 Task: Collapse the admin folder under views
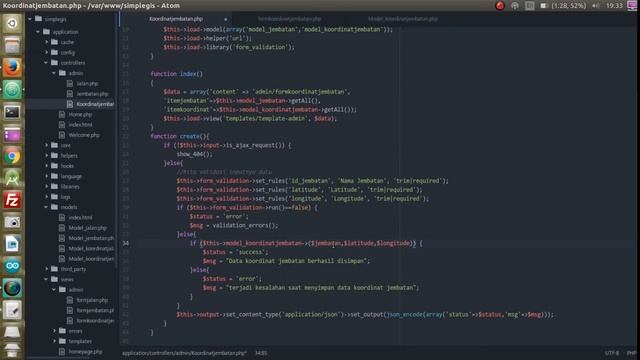coord(54,289)
